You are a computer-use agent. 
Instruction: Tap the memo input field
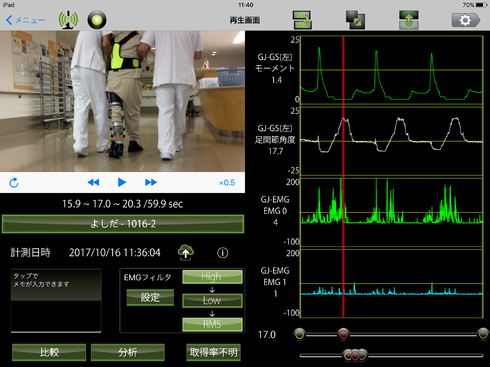pos(56,301)
